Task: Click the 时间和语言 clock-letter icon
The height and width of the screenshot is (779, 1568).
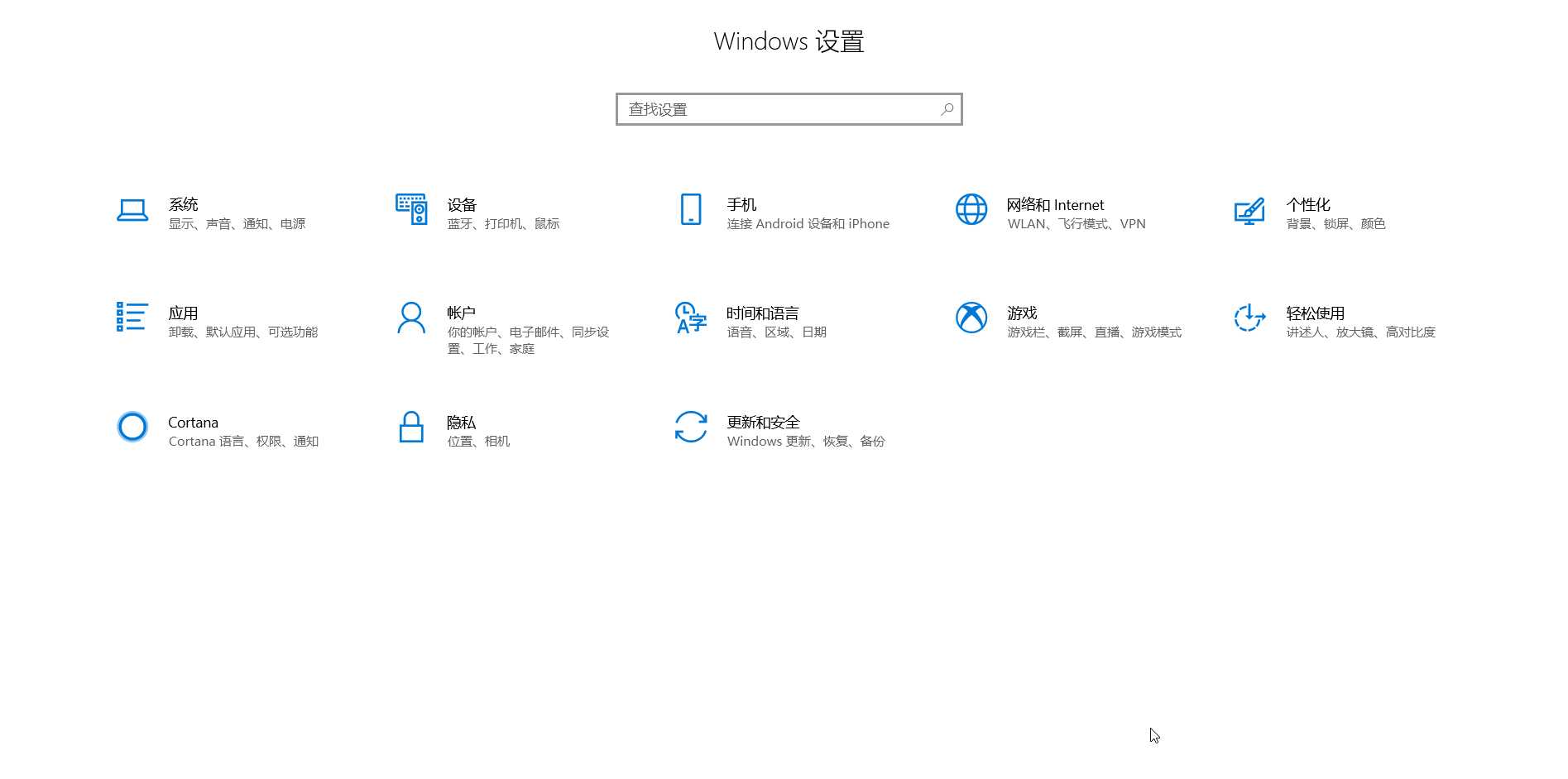Action: coord(691,318)
